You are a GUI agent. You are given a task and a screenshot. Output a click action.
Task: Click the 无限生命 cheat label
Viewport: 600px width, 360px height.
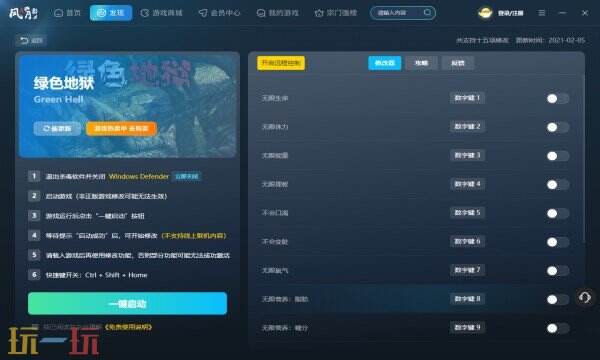(275, 98)
